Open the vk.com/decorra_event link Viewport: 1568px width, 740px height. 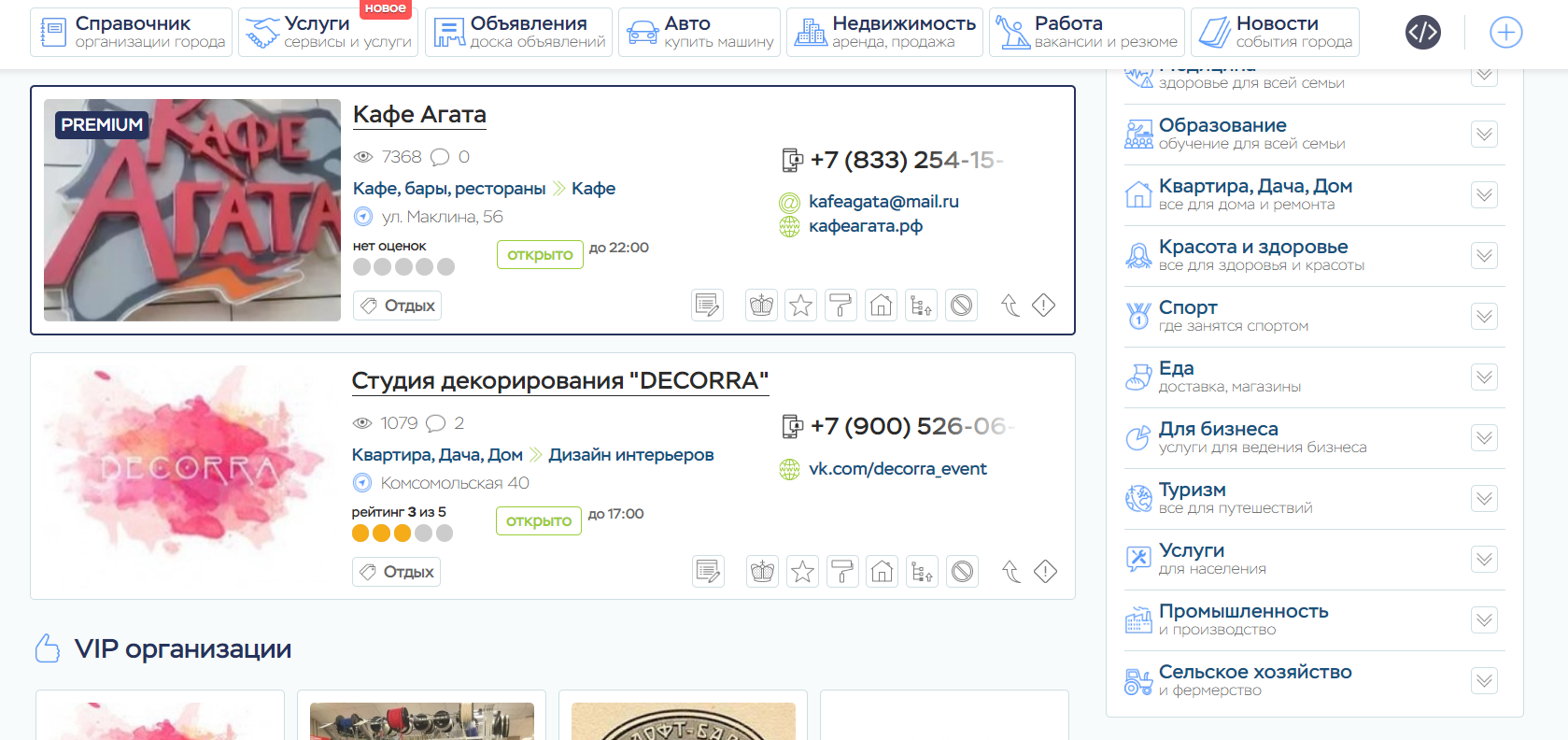click(x=897, y=469)
